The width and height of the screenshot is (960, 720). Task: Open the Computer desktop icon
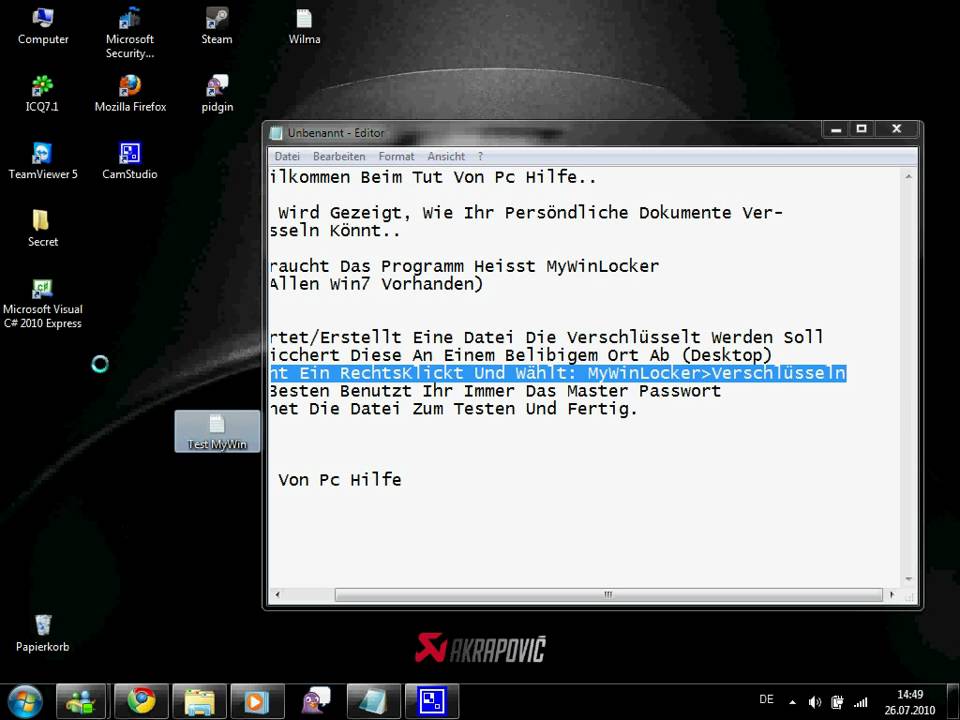43,26
